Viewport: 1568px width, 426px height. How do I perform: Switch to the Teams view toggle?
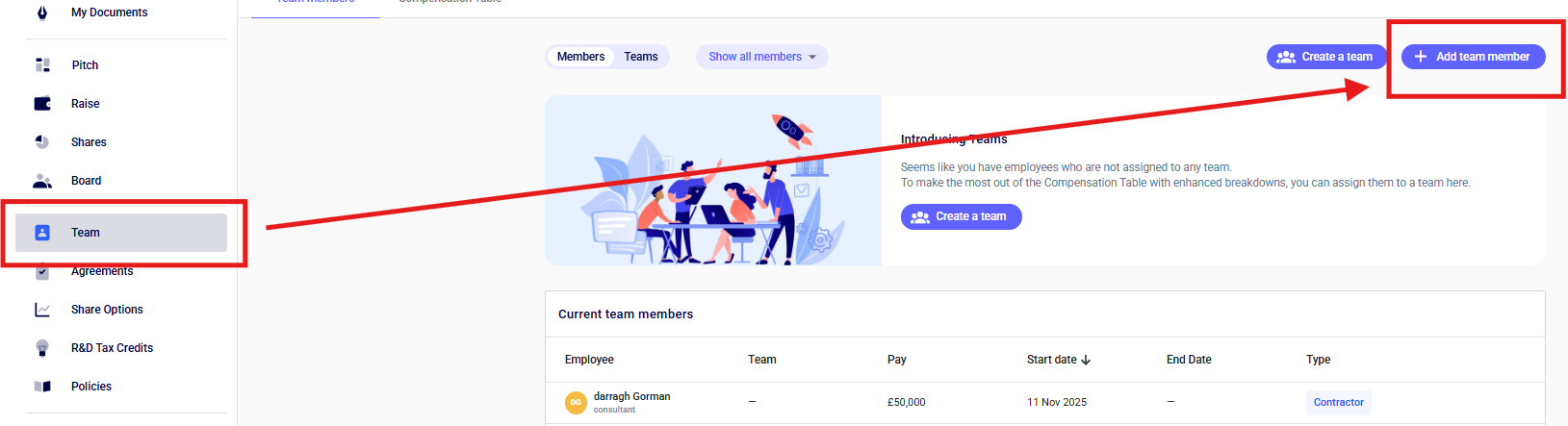point(641,57)
